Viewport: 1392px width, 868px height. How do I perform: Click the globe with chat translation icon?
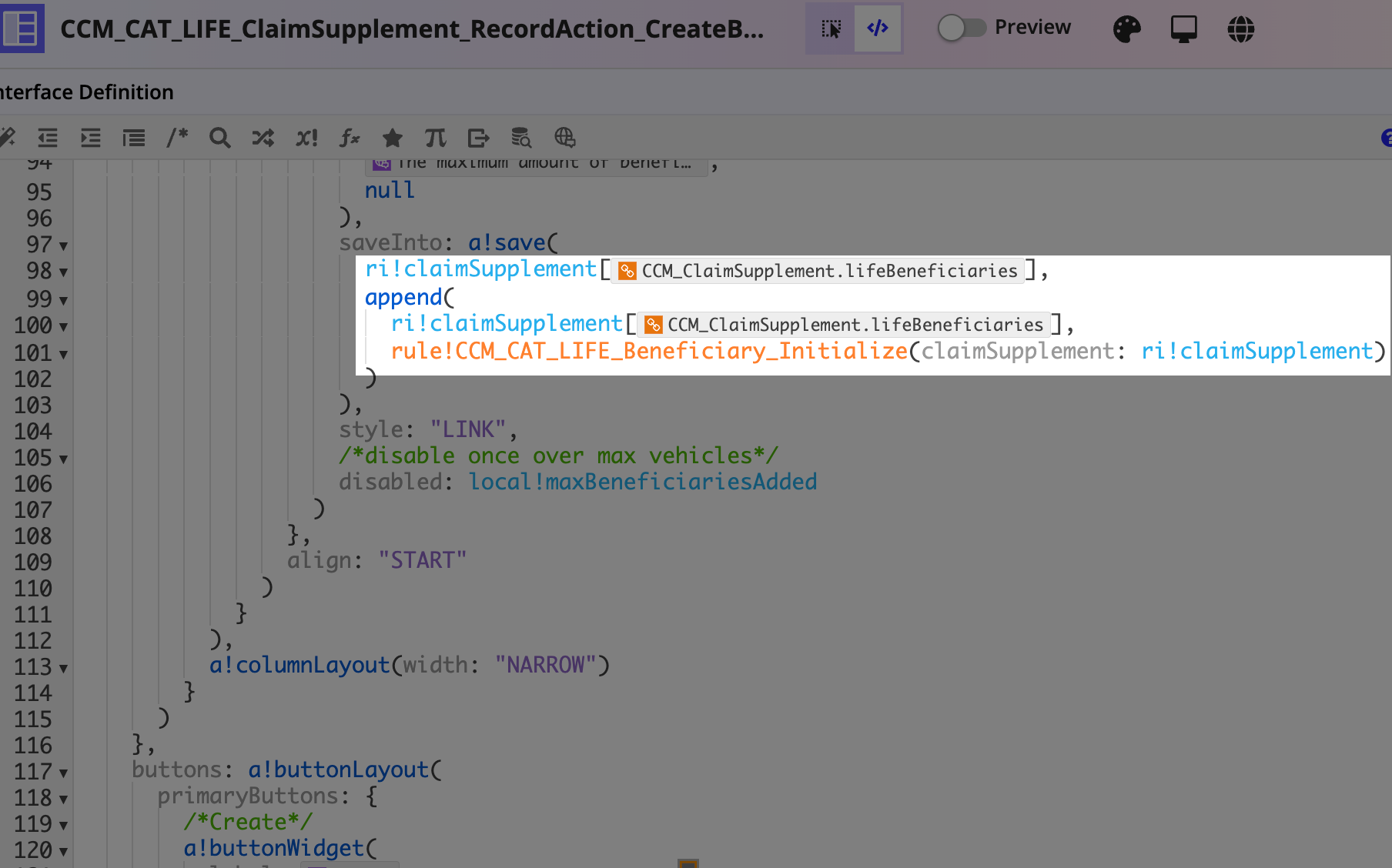pyautogui.click(x=564, y=138)
